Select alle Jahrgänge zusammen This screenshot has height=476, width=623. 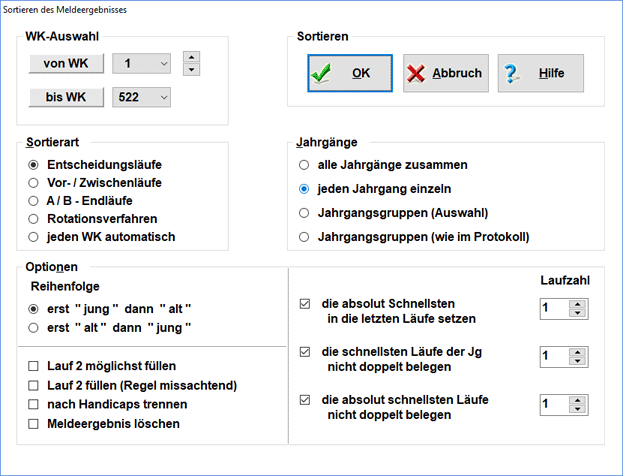(304, 164)
